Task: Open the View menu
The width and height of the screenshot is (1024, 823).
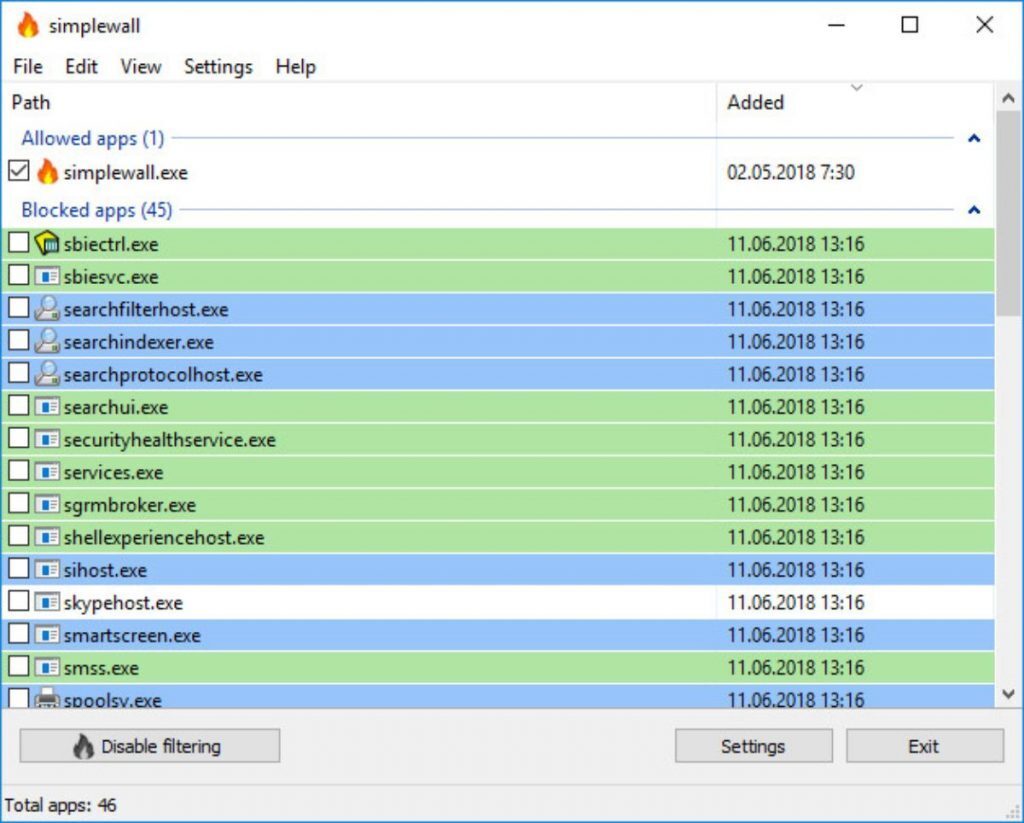Action: 140,67
